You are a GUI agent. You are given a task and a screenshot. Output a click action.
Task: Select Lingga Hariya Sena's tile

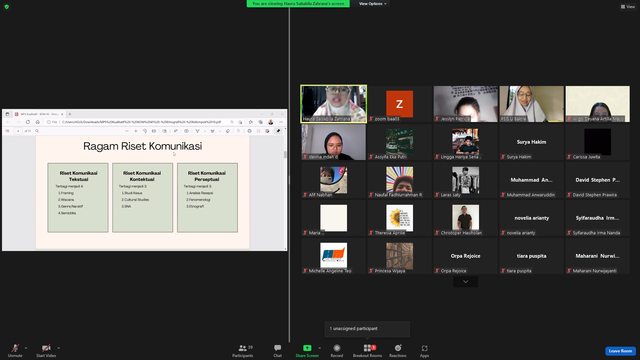click(465, 142)
